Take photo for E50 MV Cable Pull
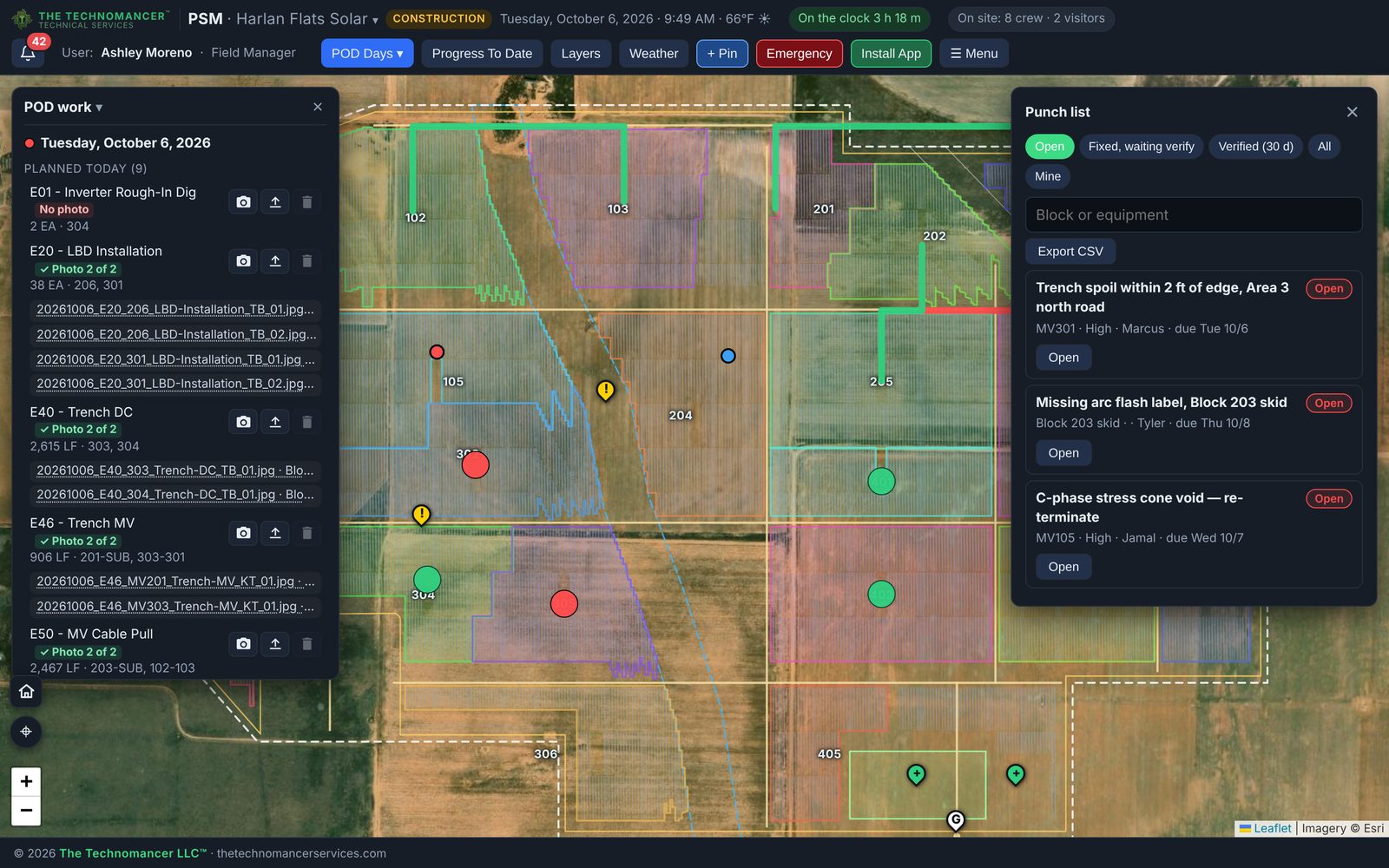The width and height of the screenshot is (1389, 868). (243, 644)
